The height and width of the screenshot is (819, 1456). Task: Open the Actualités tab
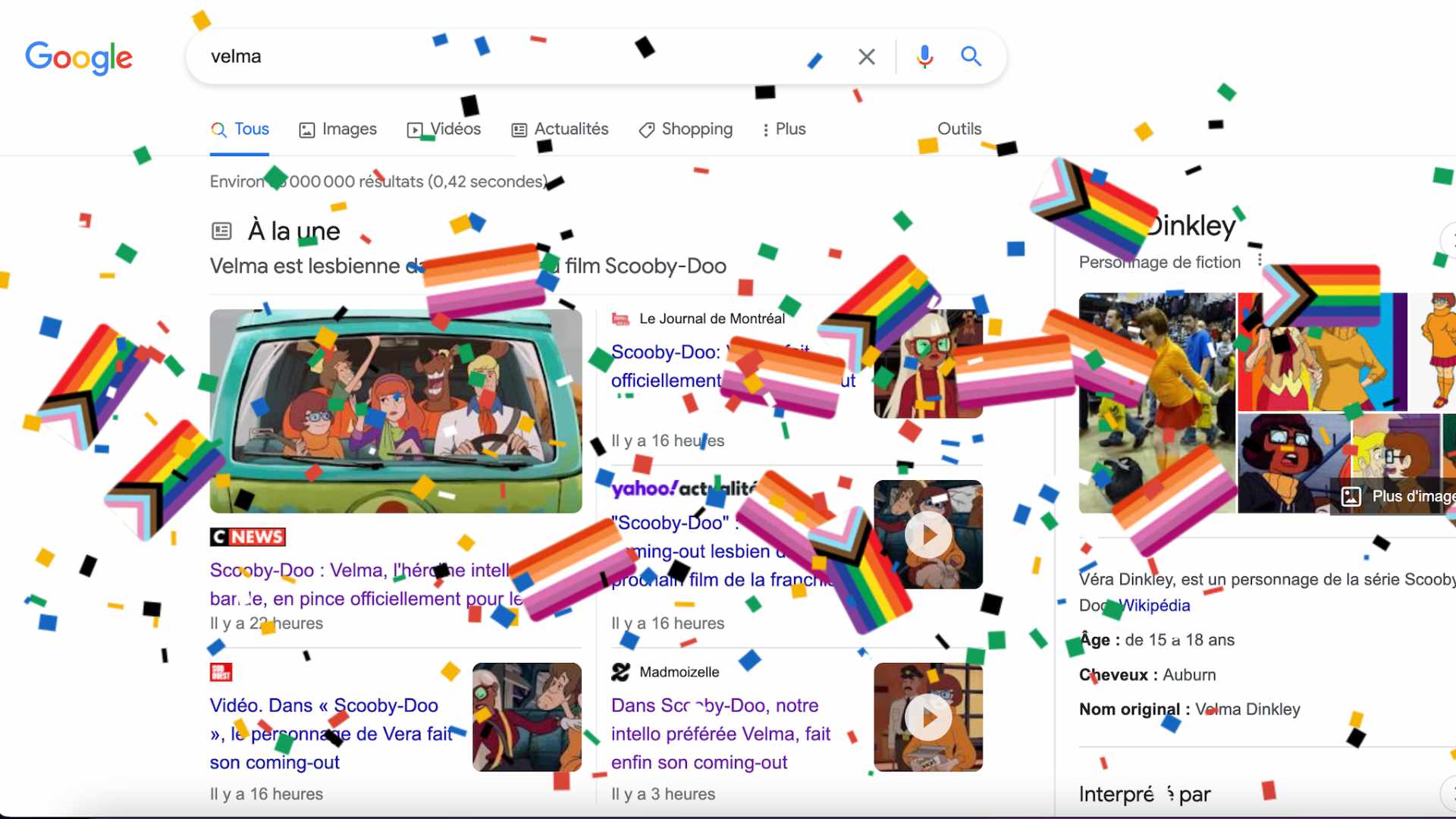pyautogui.click(x=560, y=130)
